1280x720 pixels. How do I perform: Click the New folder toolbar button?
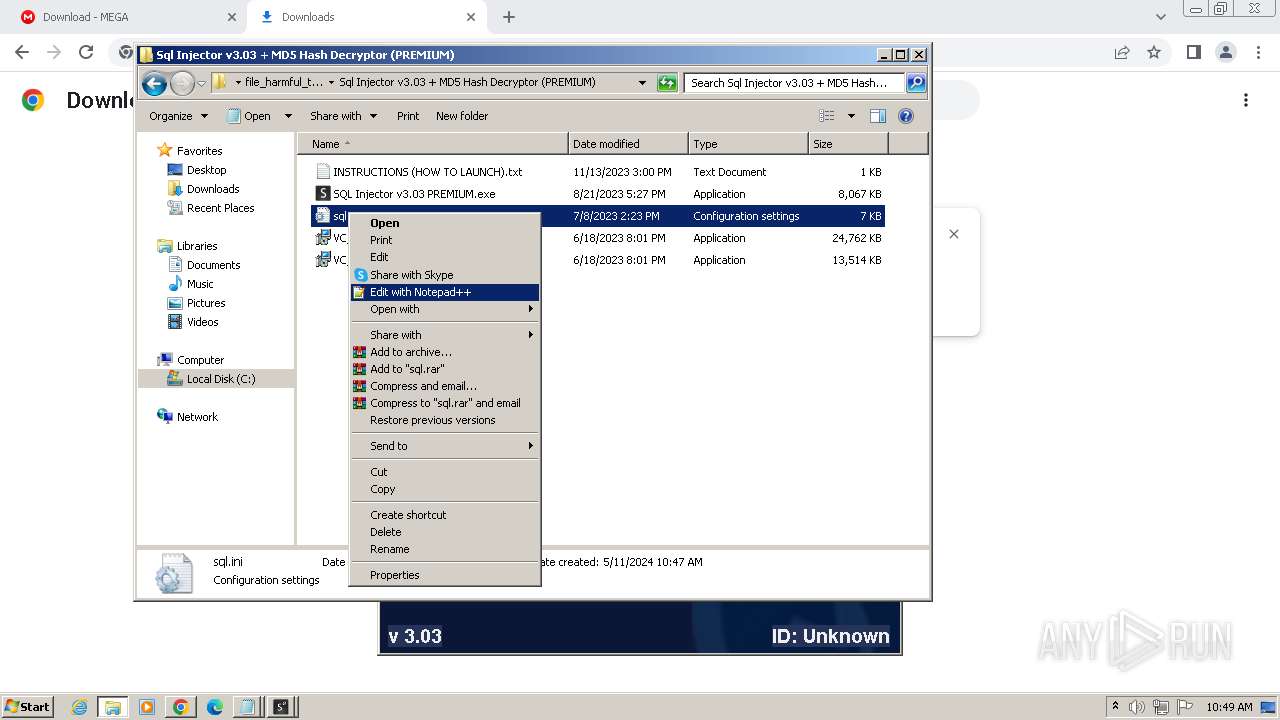462,116
